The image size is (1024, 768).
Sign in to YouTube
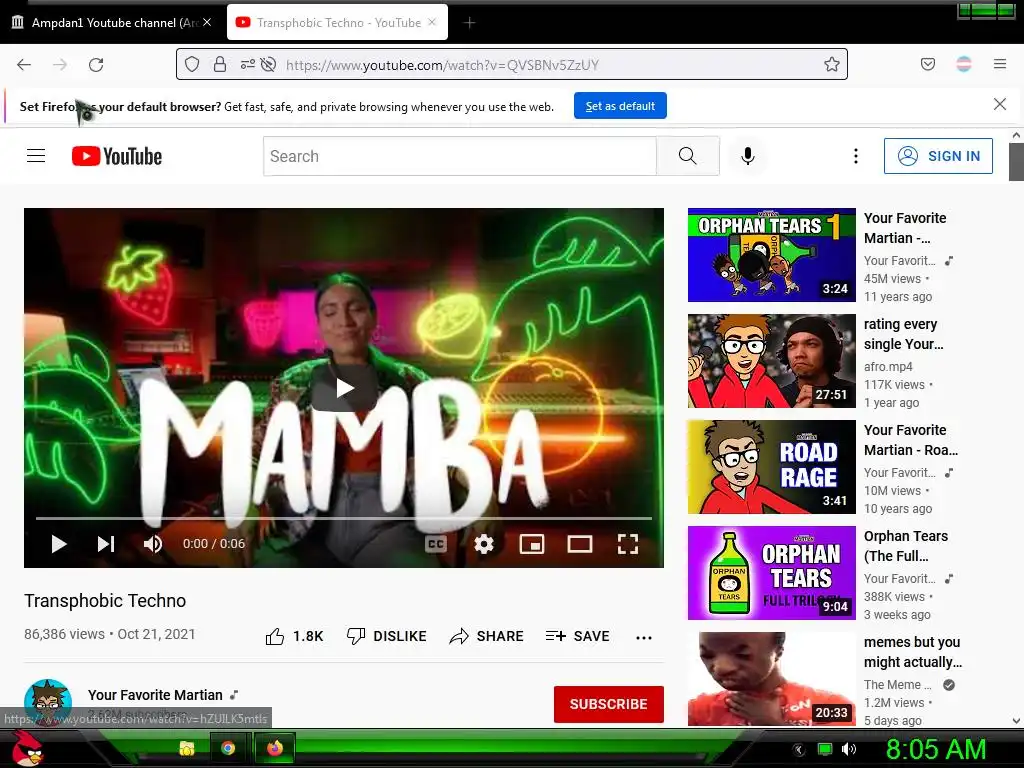tap(938, 156)
